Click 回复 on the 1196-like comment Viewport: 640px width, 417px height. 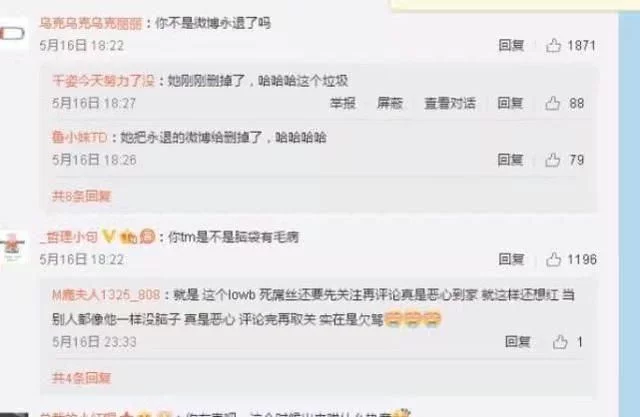[511, 259]
